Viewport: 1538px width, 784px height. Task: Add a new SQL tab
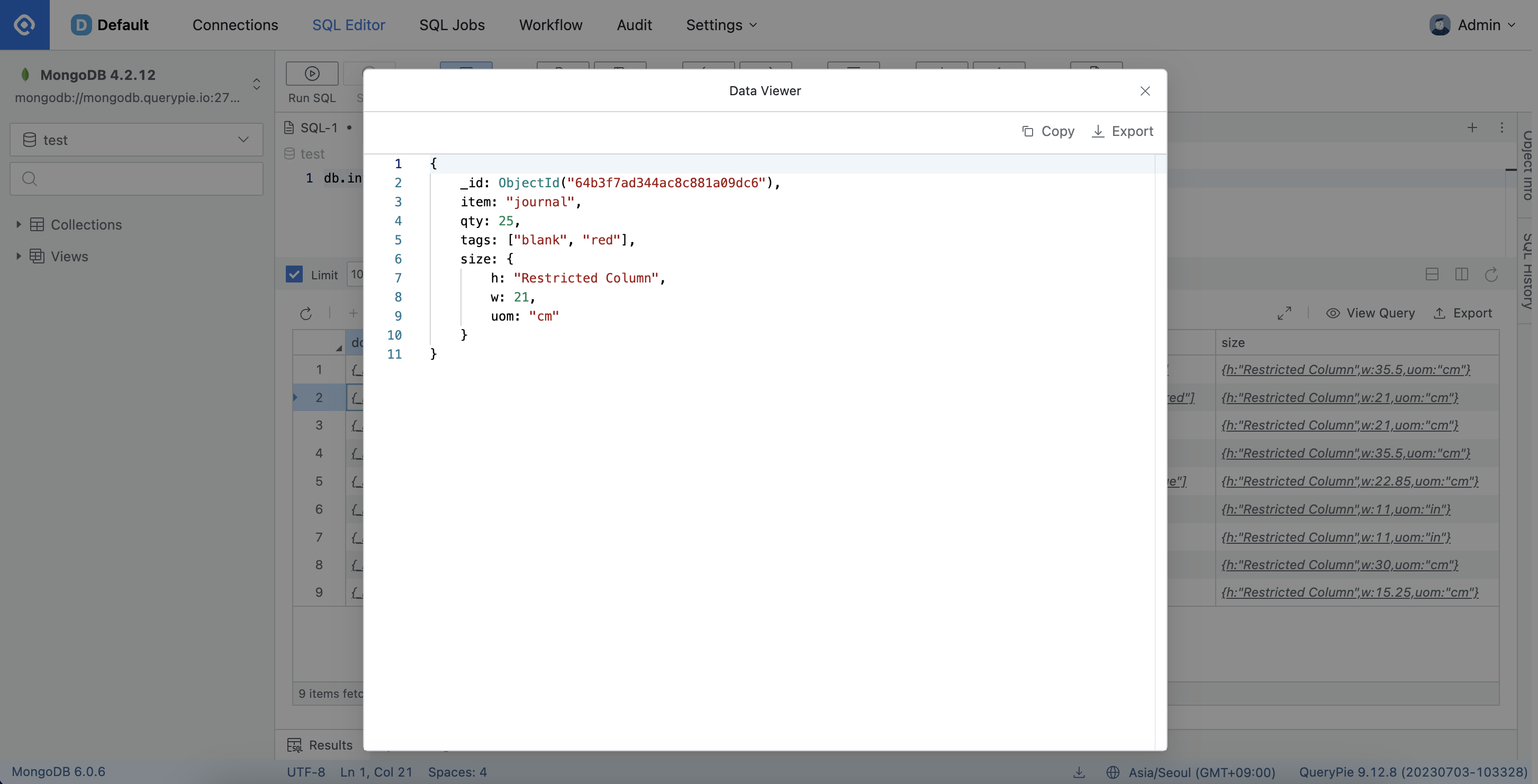1472,127
